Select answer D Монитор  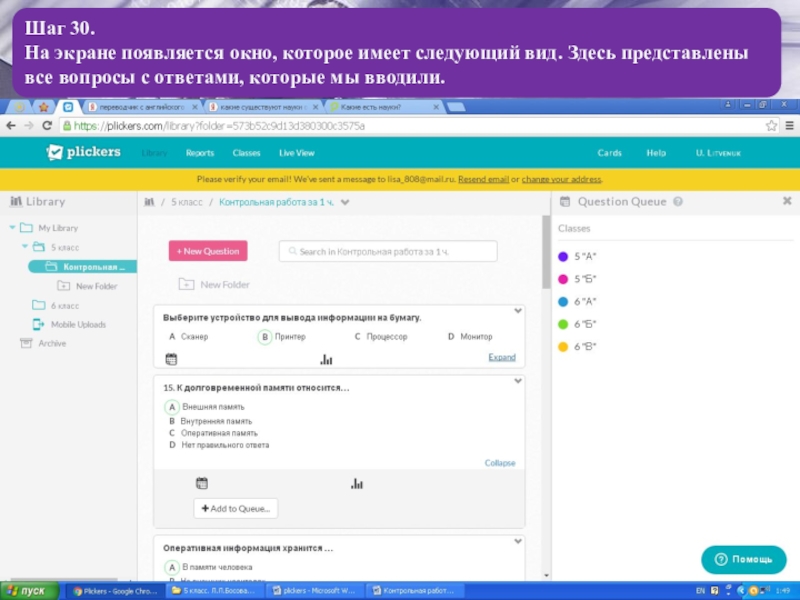[x=470, y=337]
